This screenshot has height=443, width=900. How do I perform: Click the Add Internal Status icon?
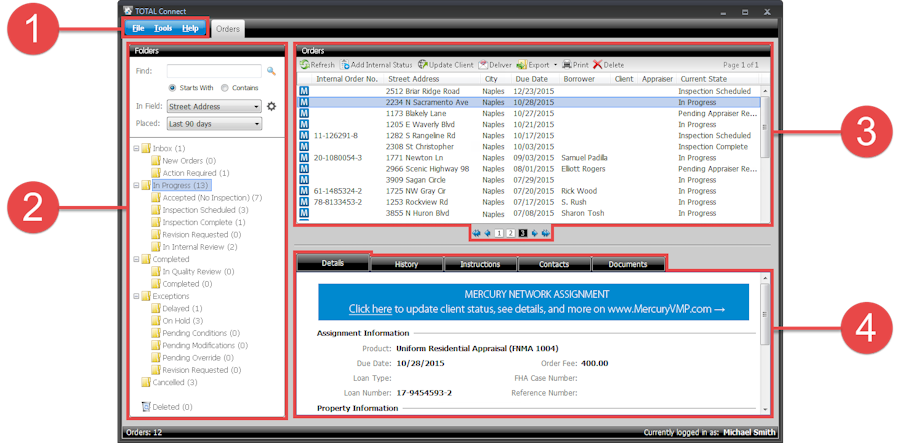click(345, 65)
